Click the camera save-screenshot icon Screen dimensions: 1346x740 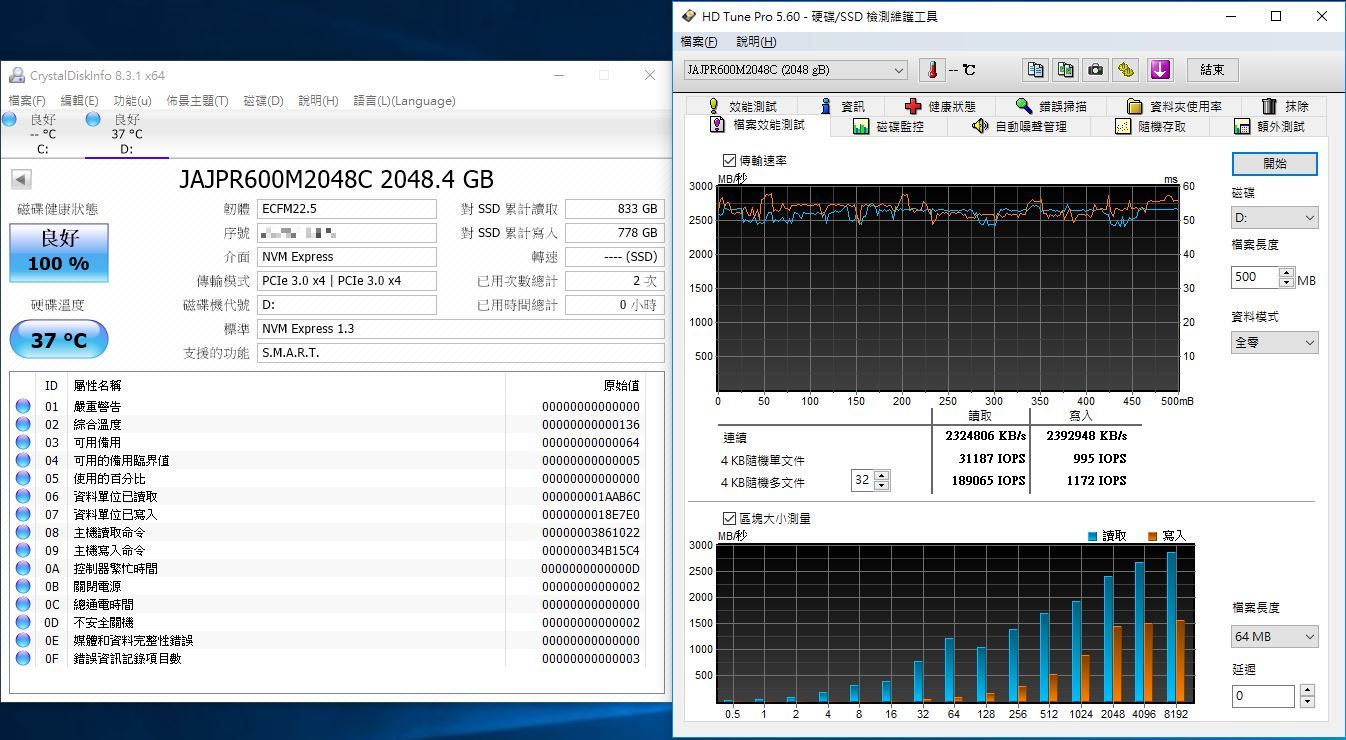1096,70
